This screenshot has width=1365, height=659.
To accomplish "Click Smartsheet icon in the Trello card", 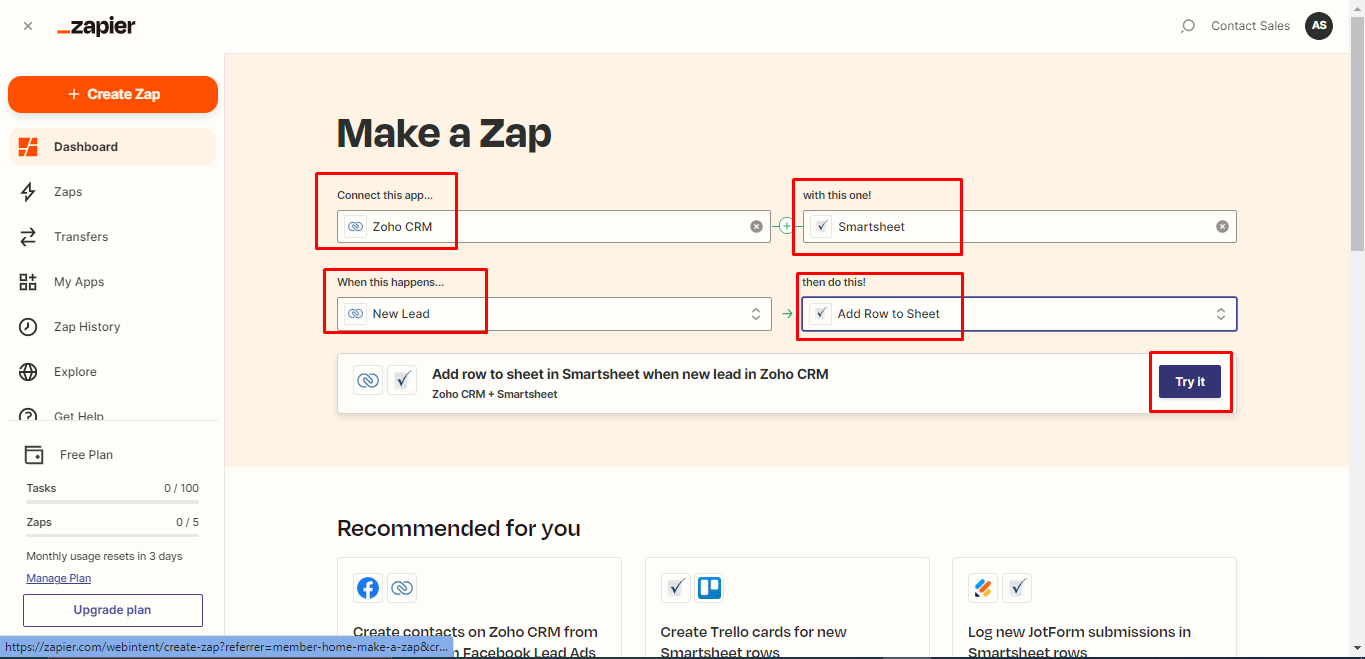I will pos(676,588).
